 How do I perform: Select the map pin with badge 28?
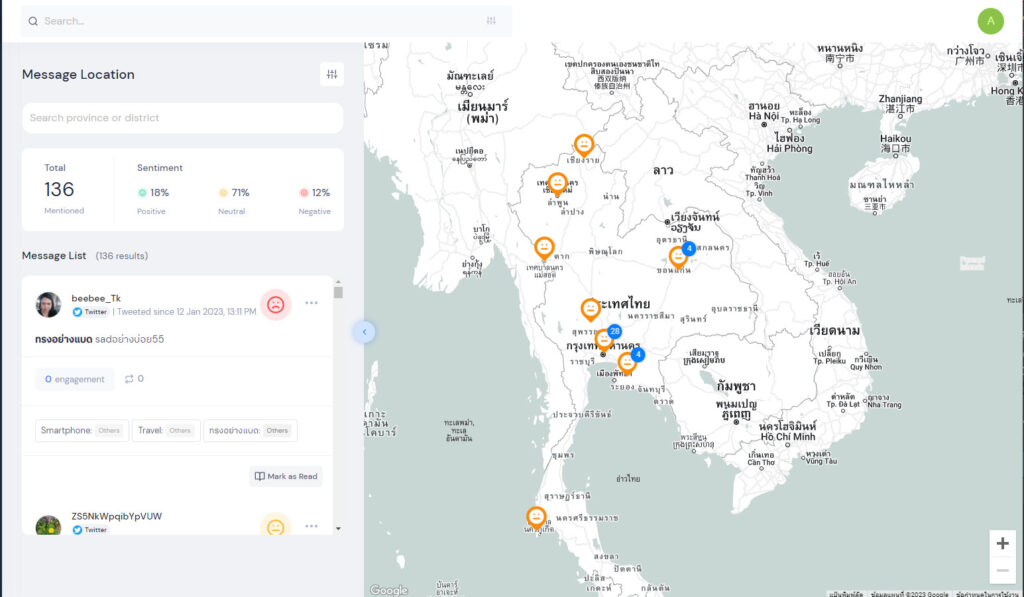(604, 340)
